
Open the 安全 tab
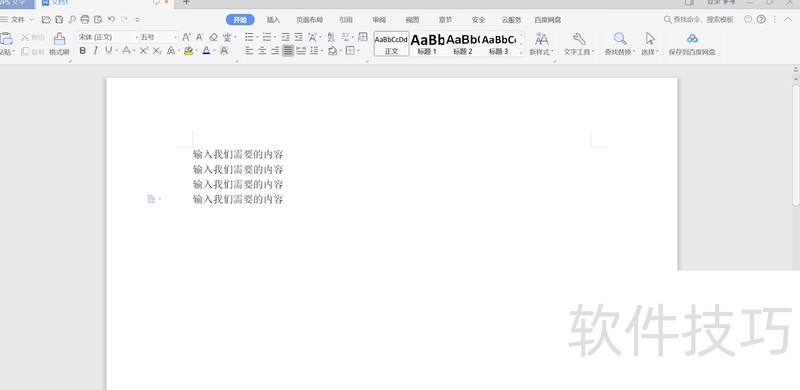click(479, 20)
